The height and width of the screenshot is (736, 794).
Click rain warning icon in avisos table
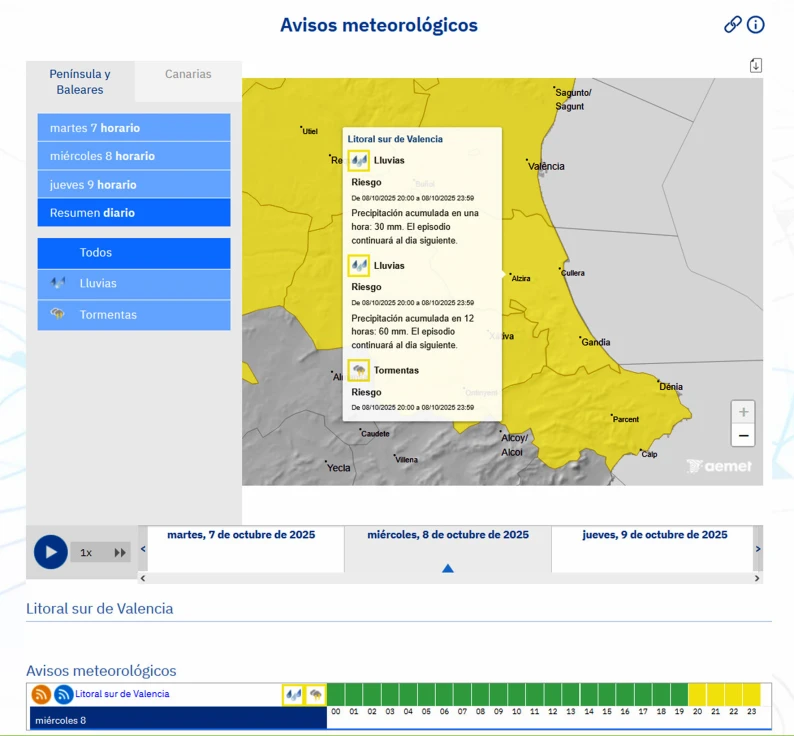click(x=293, y=694)
